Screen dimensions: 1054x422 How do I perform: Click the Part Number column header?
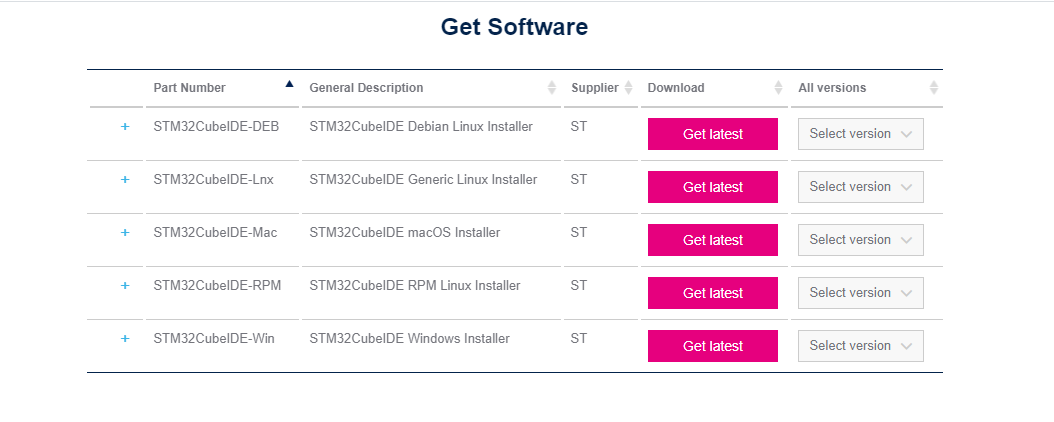(x=190, y=88)
